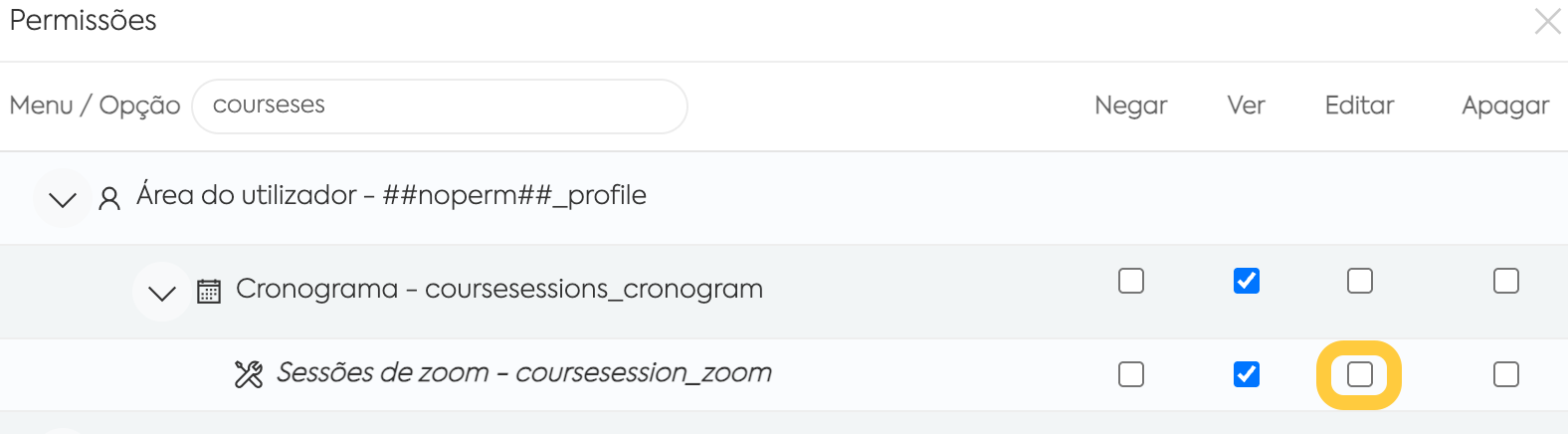
Task: Select the Cronograma coursesessions_cronogram row label
Action: click(x=499, y=290)
